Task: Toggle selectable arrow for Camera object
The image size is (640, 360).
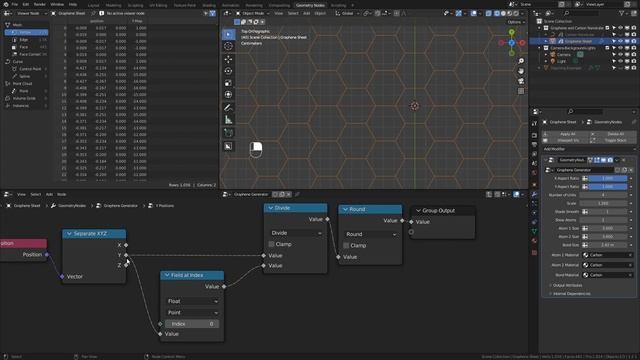Action: tap(613, 54)
